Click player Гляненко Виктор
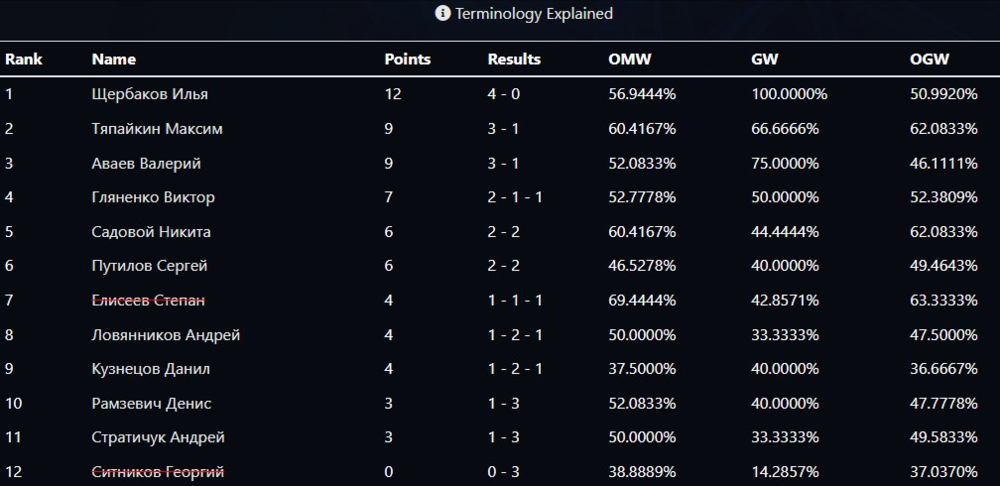This screenshot has width=1000, height=486. (153, 198)
